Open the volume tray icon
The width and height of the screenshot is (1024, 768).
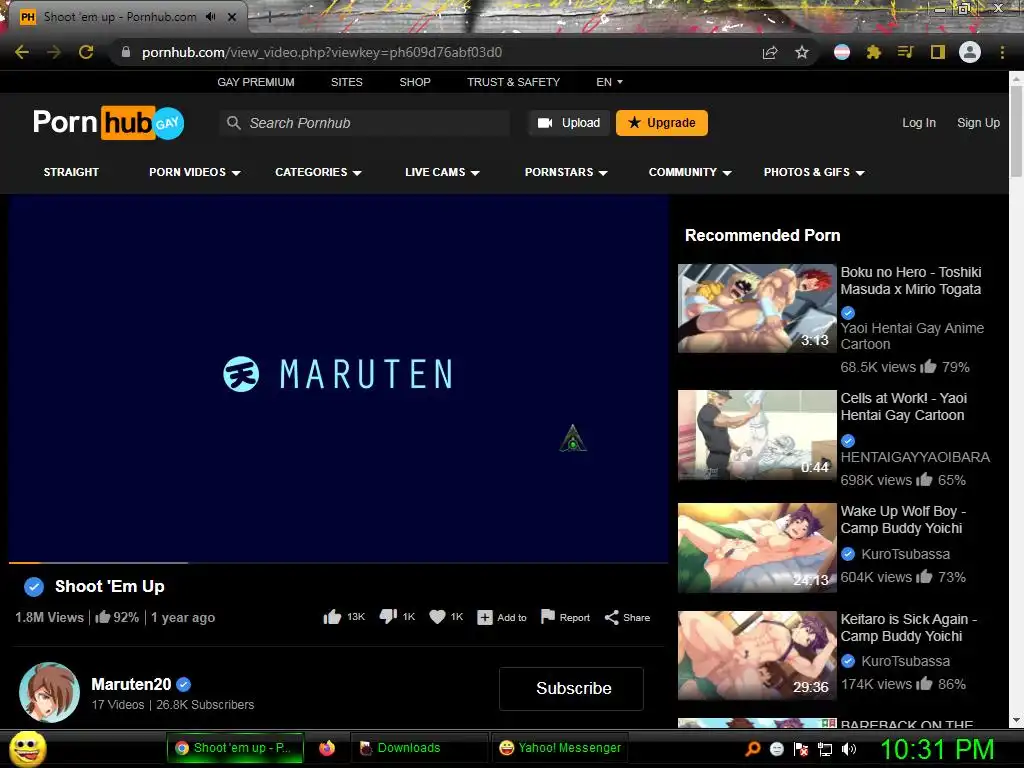(x=849, y=749)
